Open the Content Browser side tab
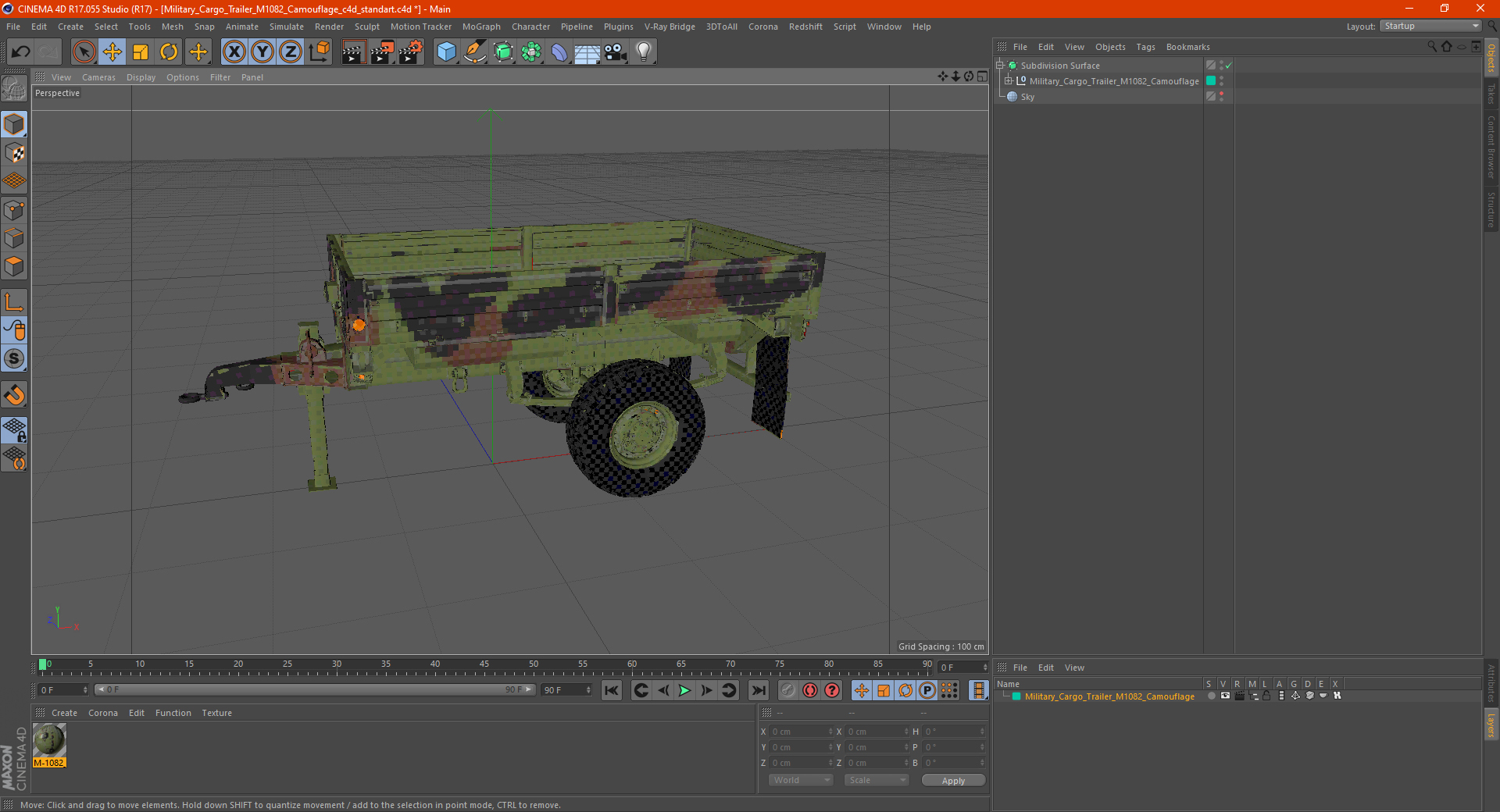1500x812 pixels. click(1491, 147)
